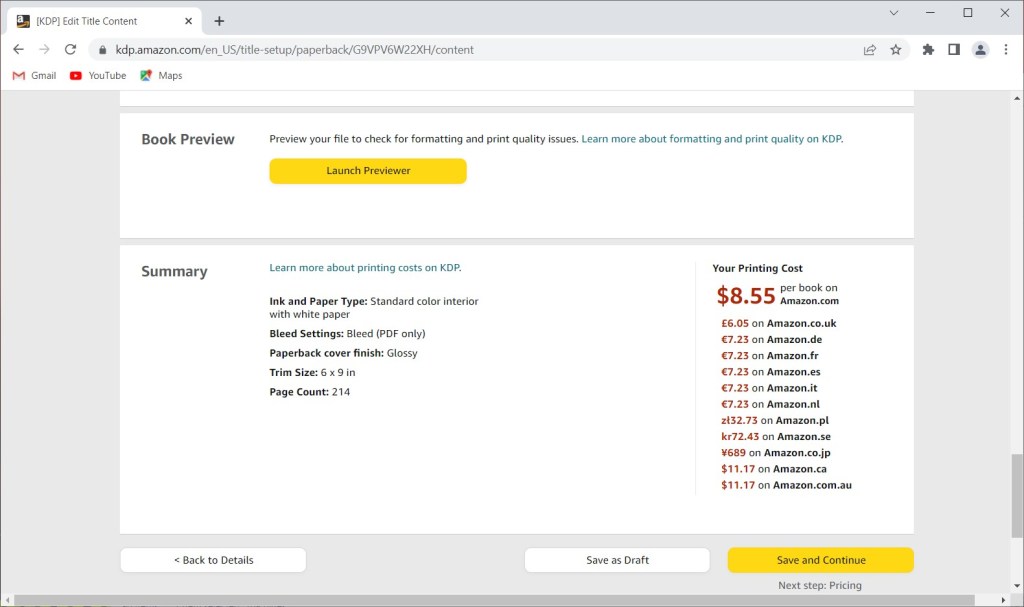Reload the page with refresh icon
The width and height of the screenshot is (1024, 607).
70,49
